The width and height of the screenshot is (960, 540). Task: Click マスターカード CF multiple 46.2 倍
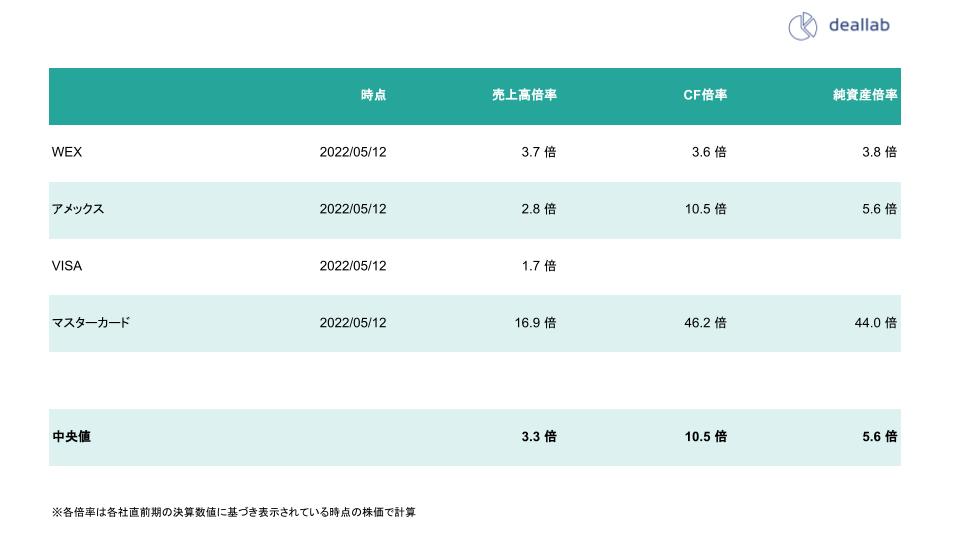point(705,323)
